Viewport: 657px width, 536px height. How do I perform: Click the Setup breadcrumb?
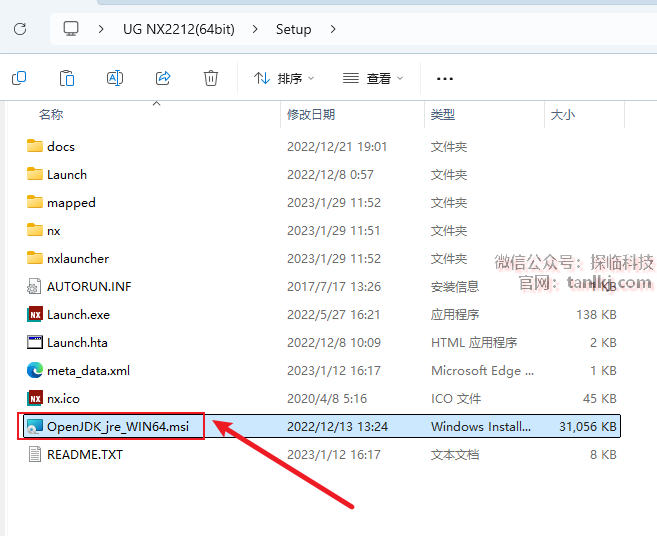293,29
